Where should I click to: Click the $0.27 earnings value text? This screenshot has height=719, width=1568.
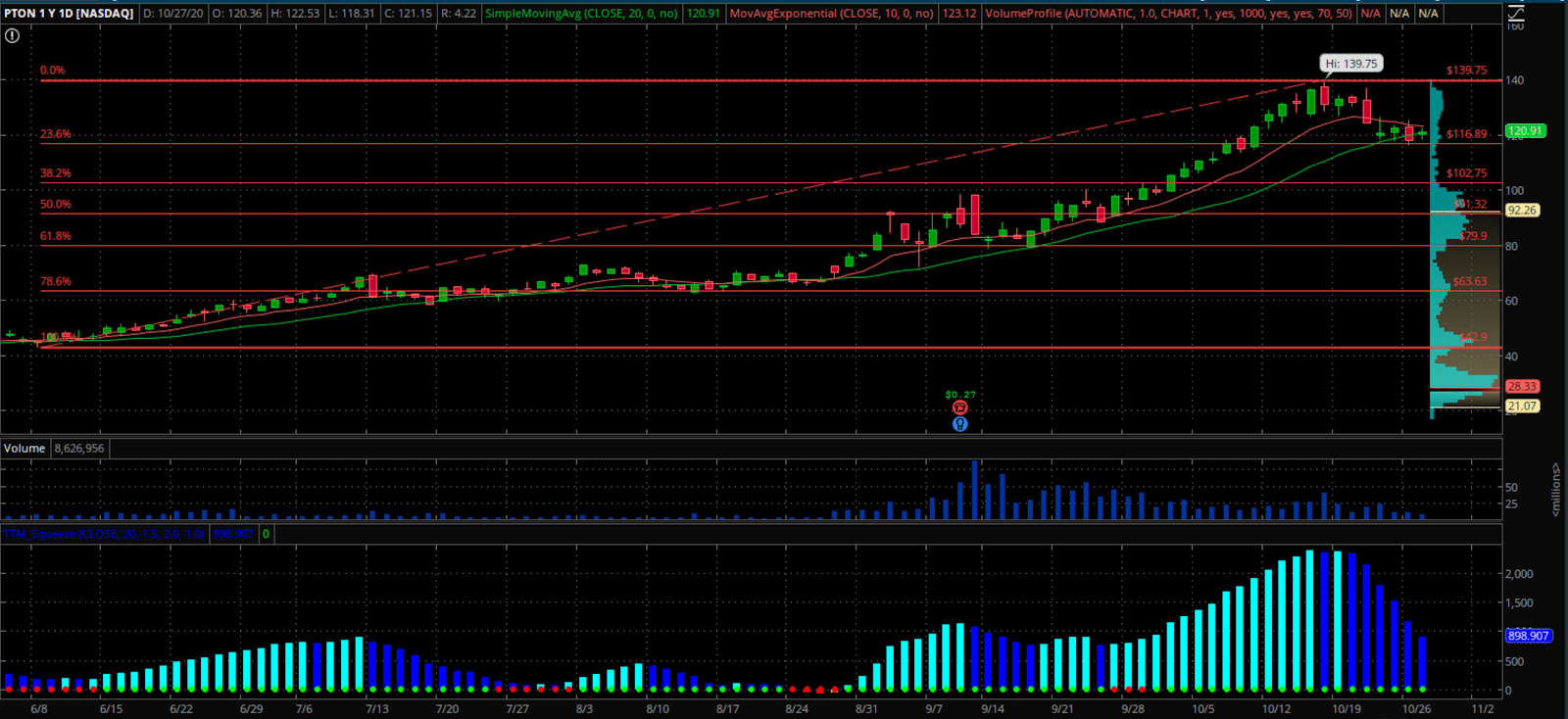[960, 395]
